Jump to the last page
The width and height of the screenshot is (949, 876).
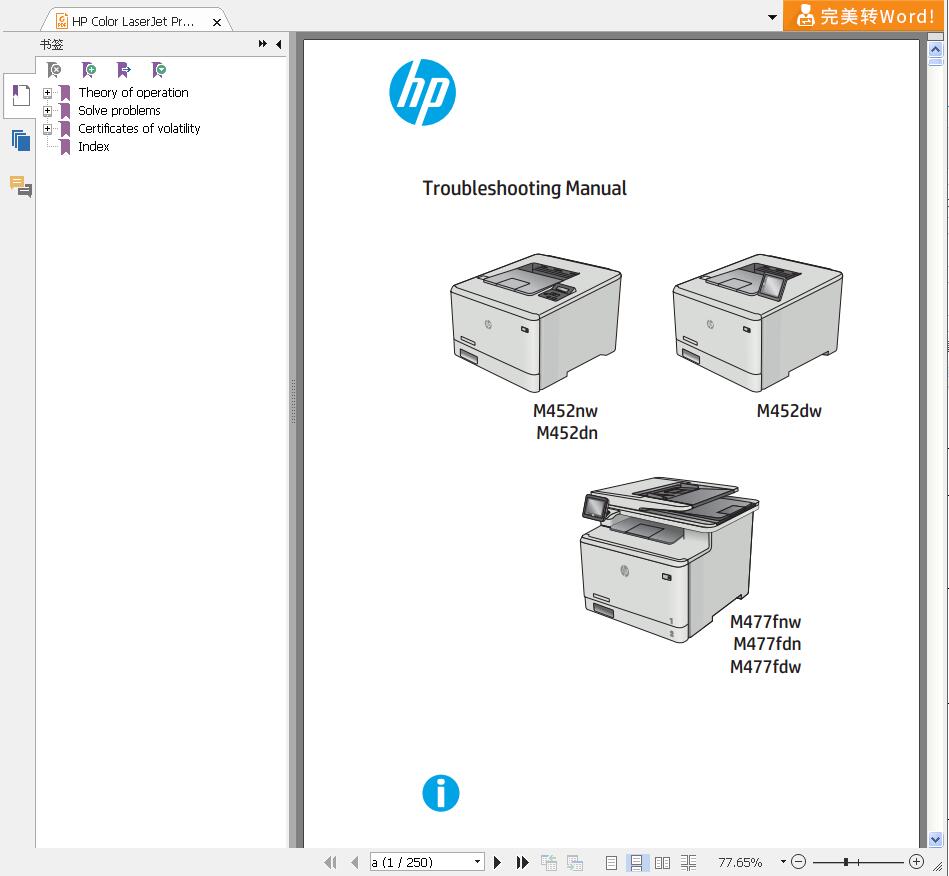(523, 862)
